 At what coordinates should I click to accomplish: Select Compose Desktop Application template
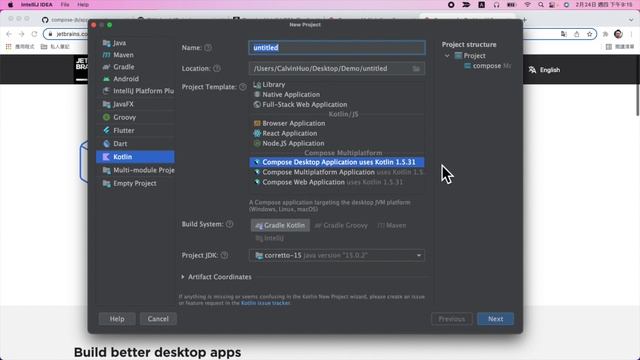337,162
